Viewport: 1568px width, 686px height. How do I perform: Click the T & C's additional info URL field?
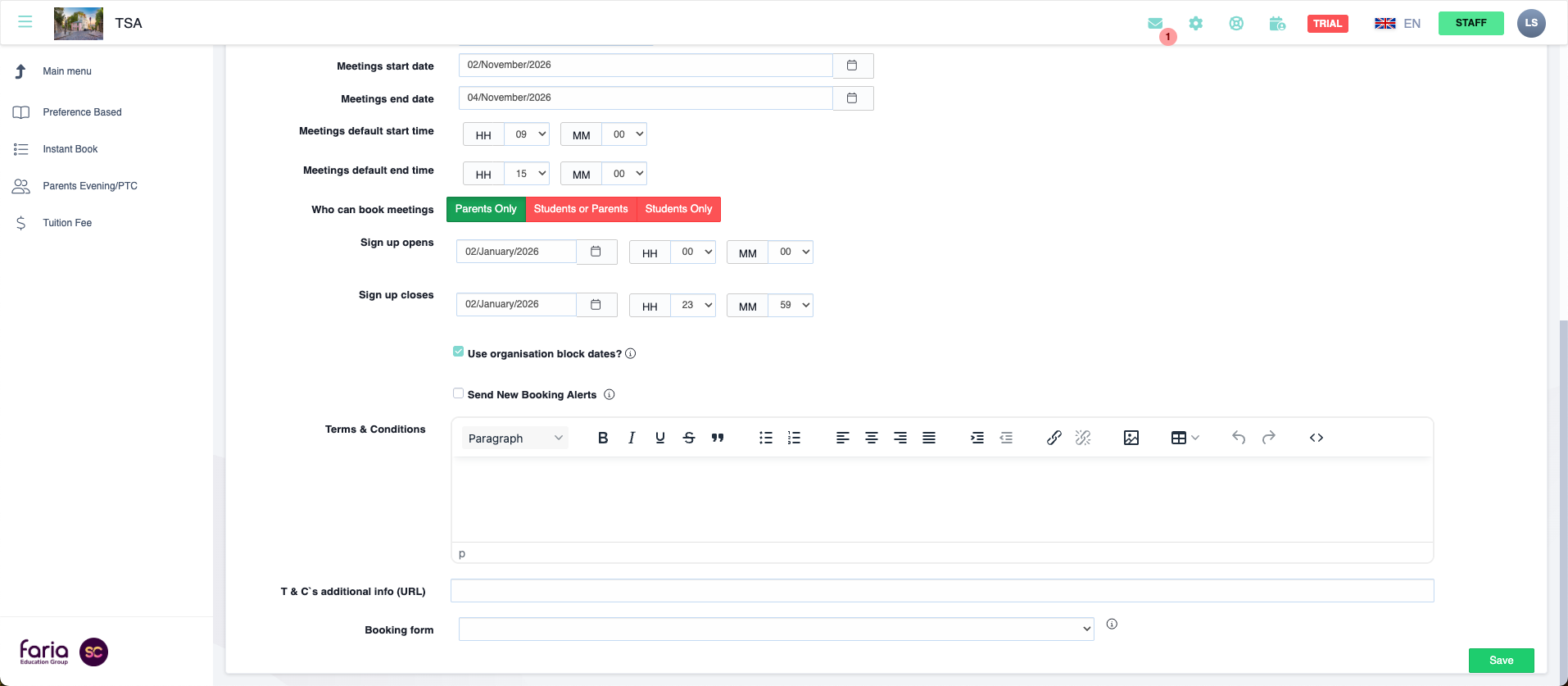coord(942,591)
